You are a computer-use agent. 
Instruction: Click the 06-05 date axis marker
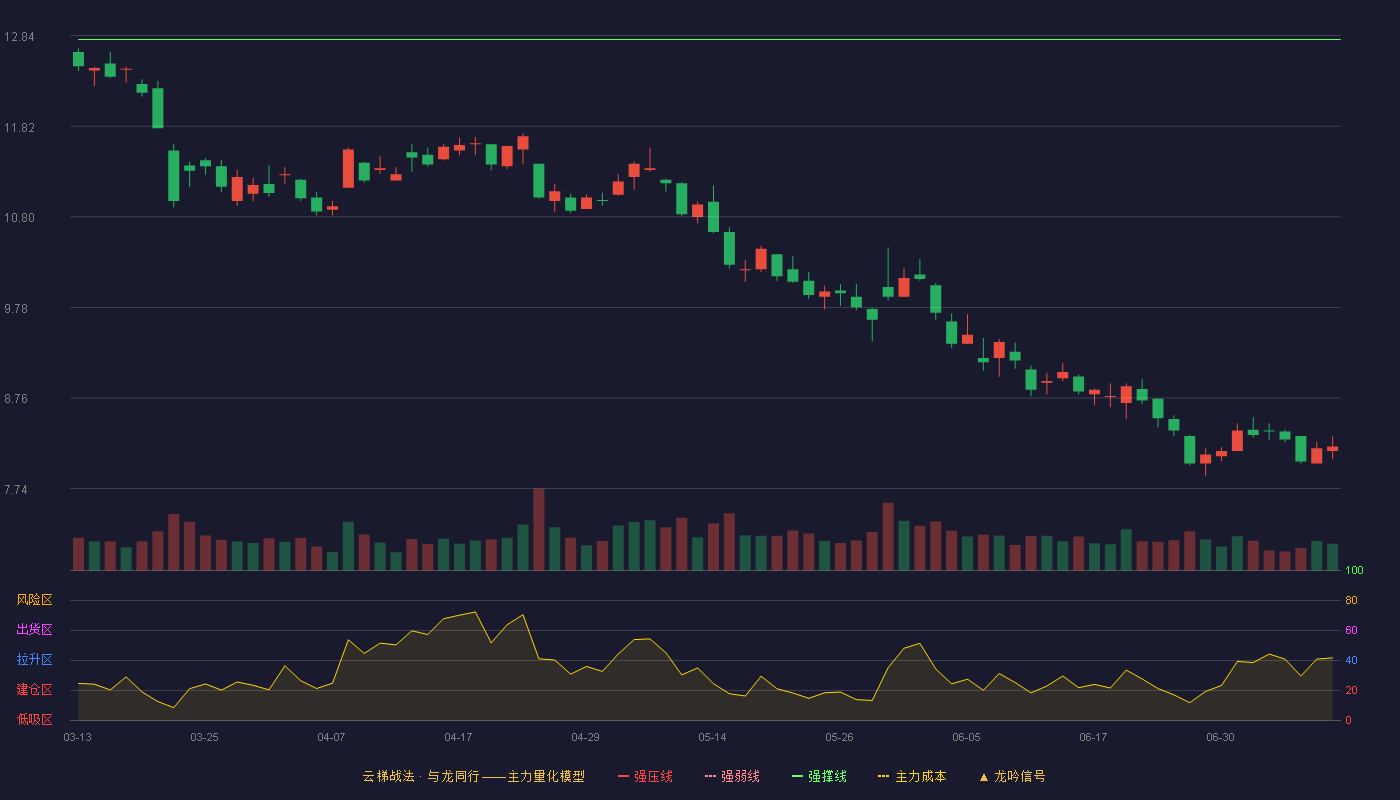point(966,737)
